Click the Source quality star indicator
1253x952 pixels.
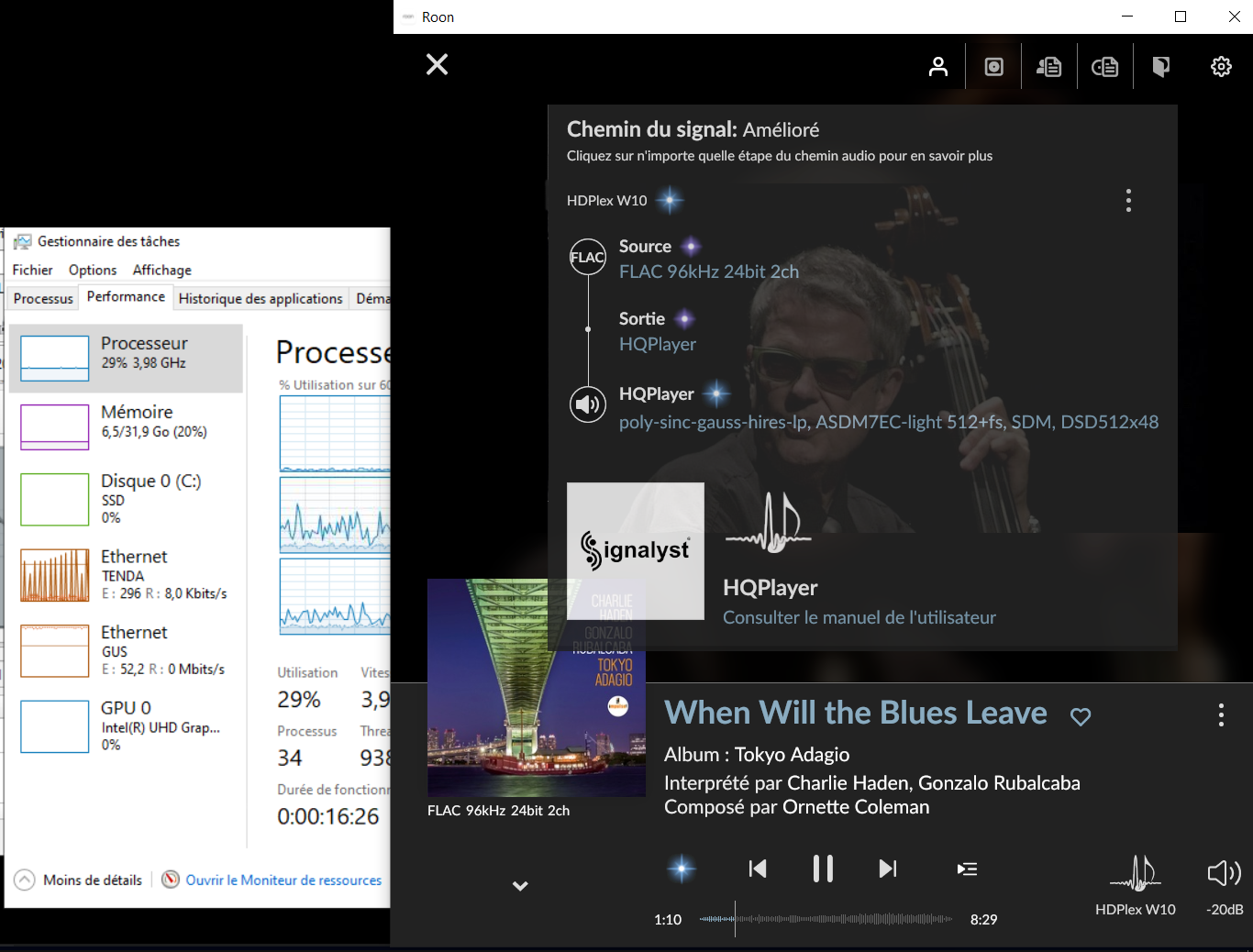pyautogui.click(x=692, y=246)
